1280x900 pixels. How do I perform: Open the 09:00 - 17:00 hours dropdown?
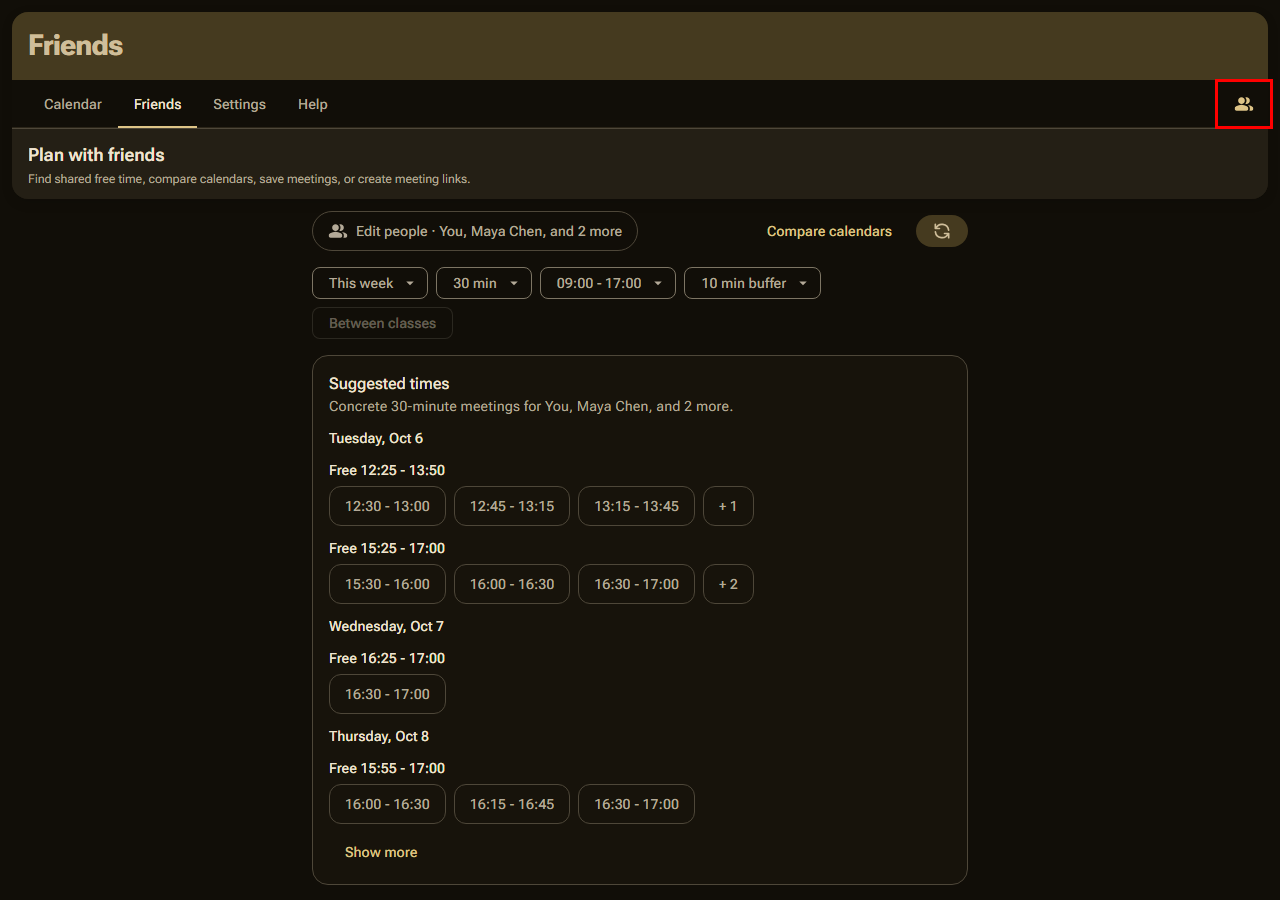[x=608, y=283]
